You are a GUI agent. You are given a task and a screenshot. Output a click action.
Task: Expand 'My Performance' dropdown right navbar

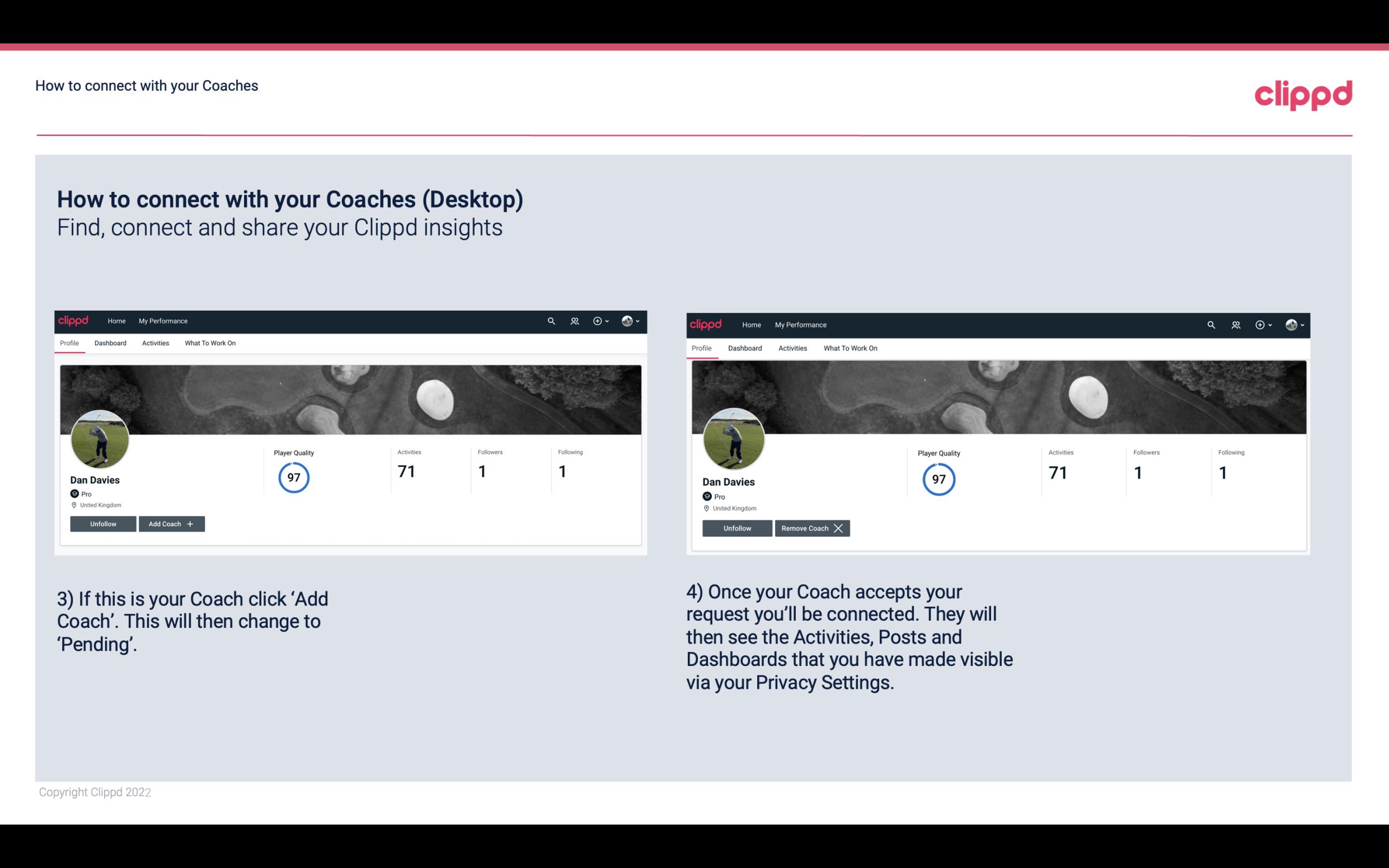point(801,324)
